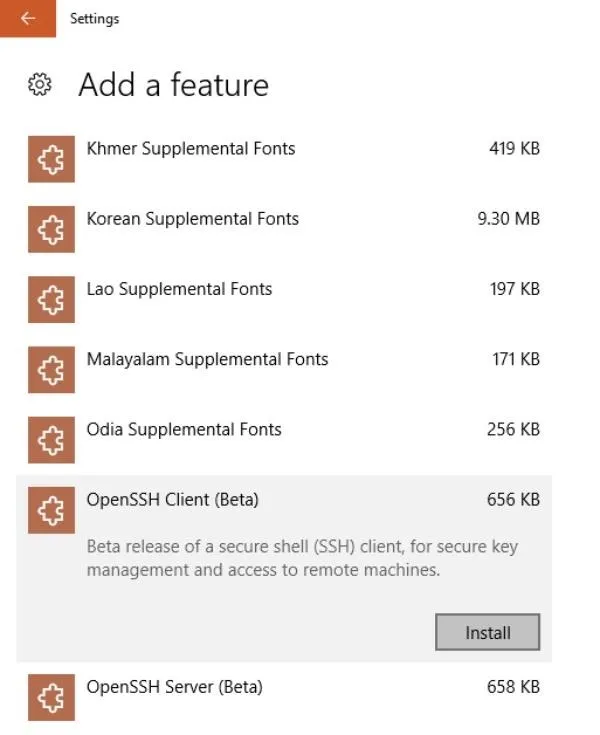Click the OpenSSH Server puzzle icon
This screenshot has width=600, height=735.
pyautogui.click(x=51, y=698)
